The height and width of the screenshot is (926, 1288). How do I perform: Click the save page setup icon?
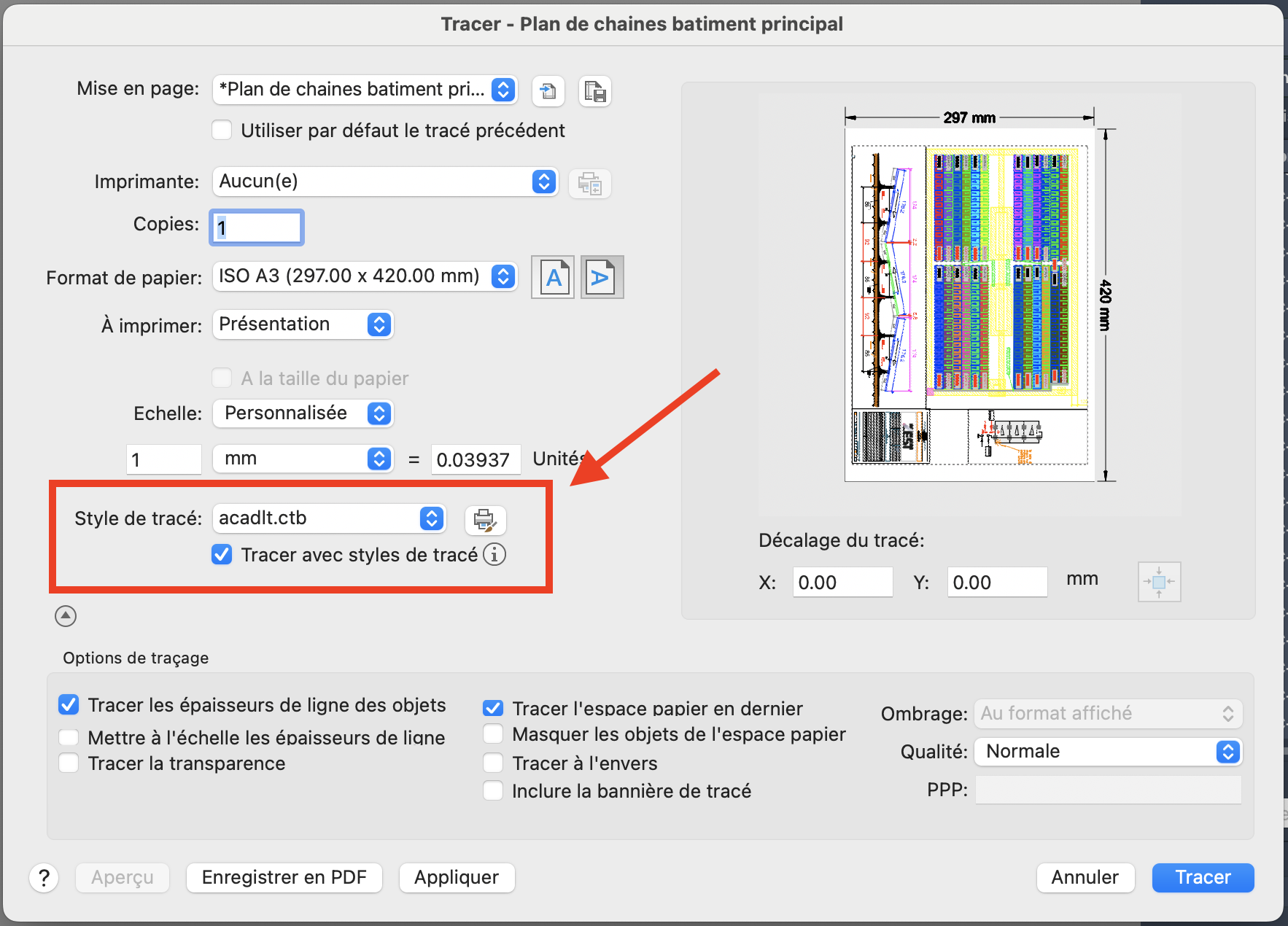594,91
